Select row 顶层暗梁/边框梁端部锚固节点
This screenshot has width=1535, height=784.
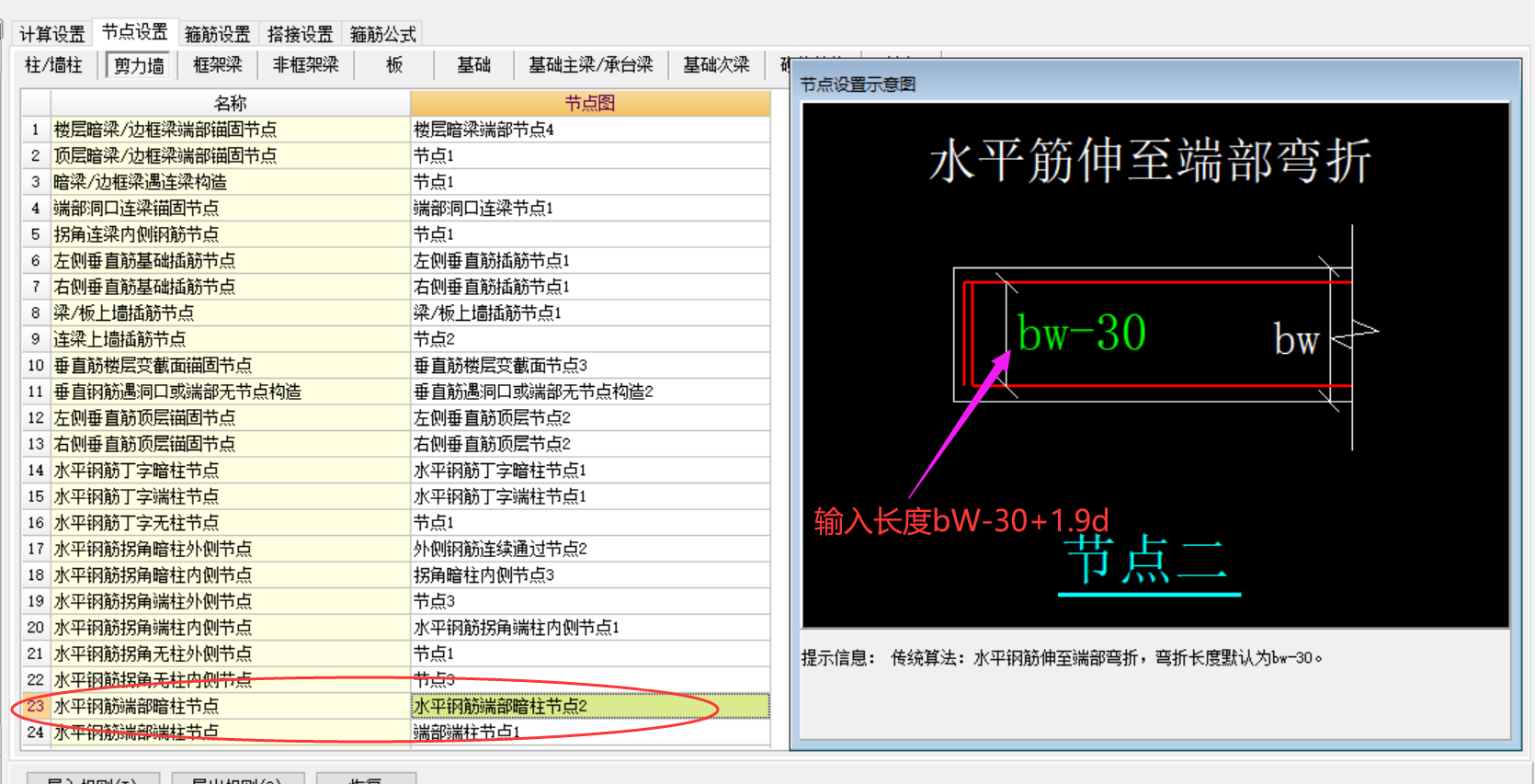click(230, 155)
